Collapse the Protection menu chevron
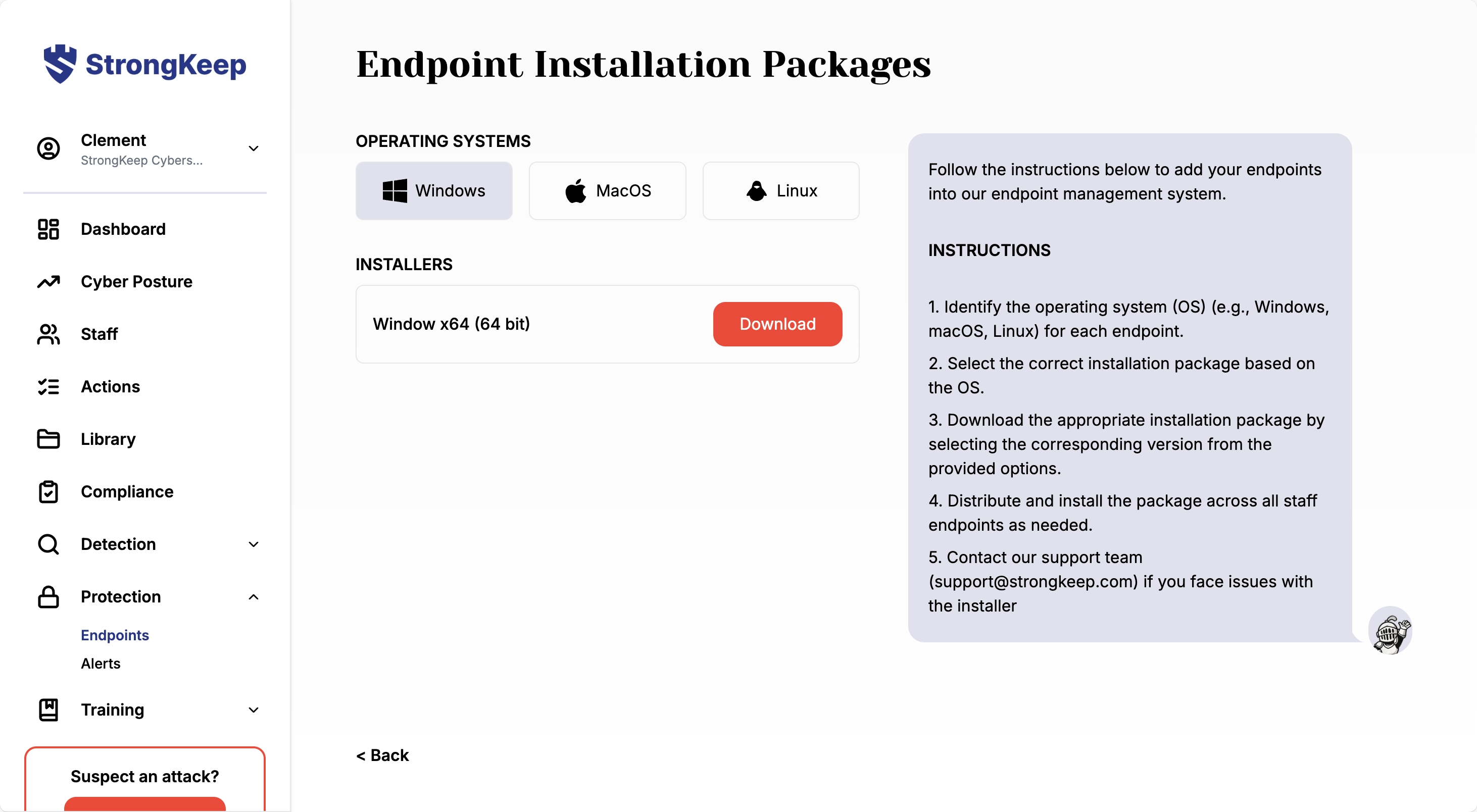The height and width of the screenshot is (812, 1477). [254, 597]
